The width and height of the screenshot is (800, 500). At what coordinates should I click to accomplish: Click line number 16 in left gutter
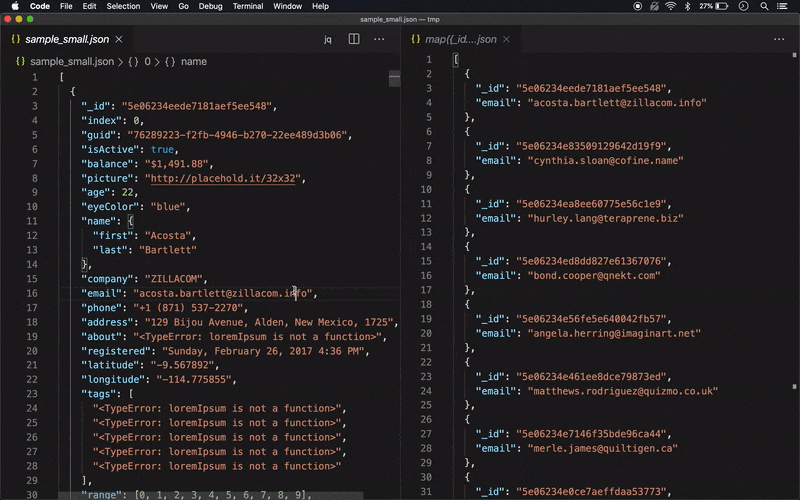(32, 293)
